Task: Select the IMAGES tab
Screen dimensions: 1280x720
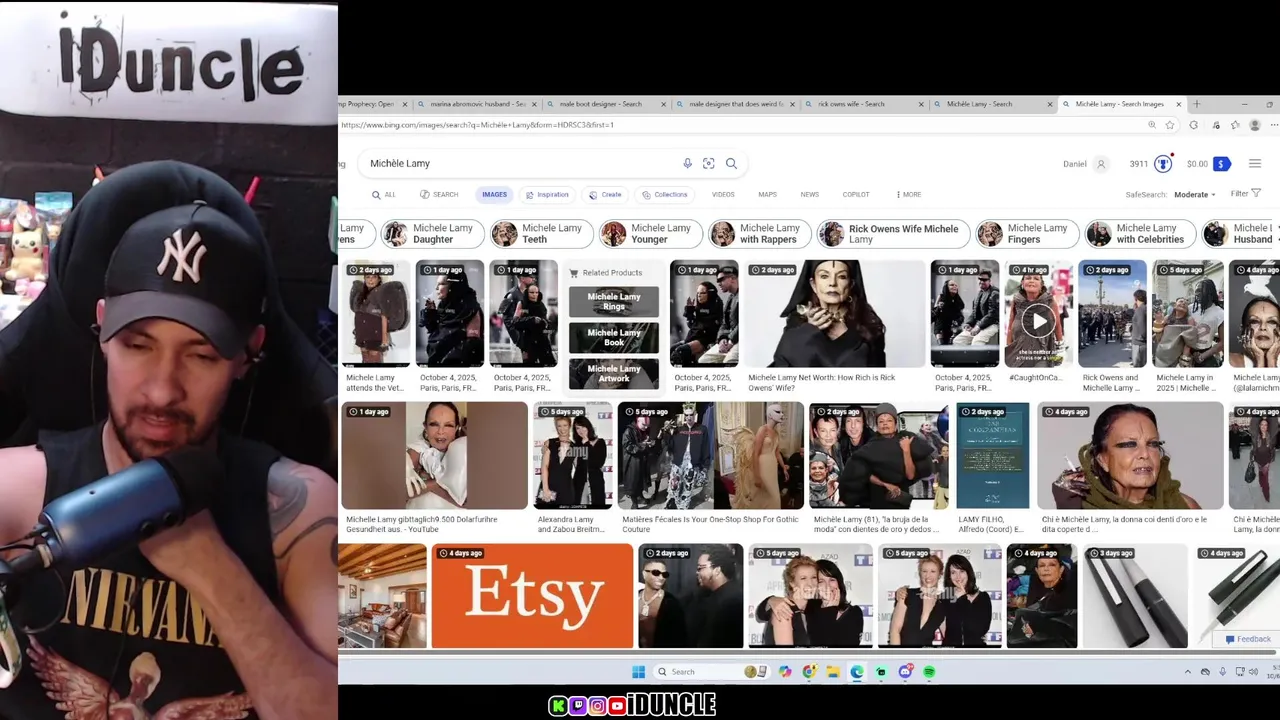Action: (495, 195)
